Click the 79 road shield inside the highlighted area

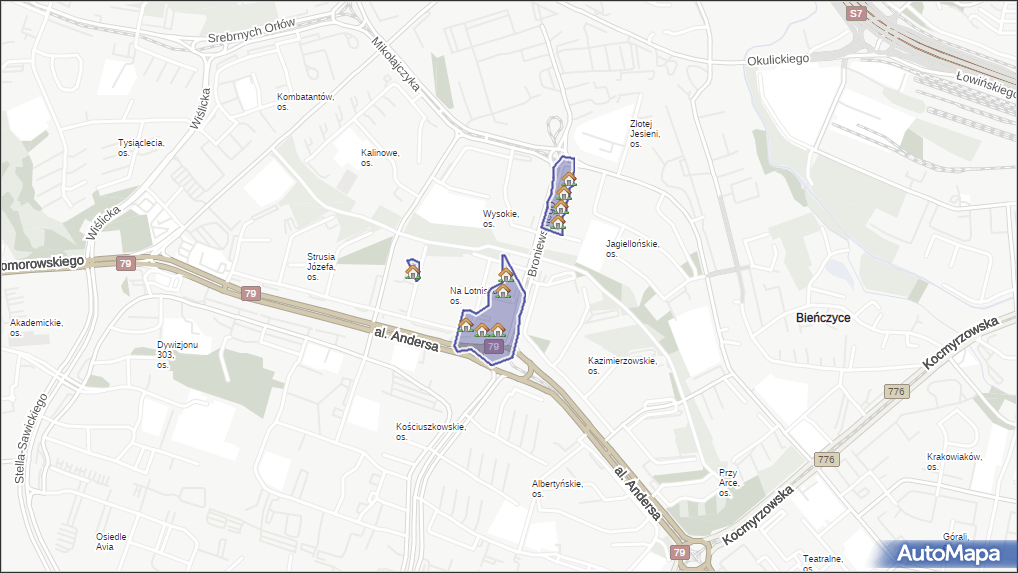click(493, 346)
